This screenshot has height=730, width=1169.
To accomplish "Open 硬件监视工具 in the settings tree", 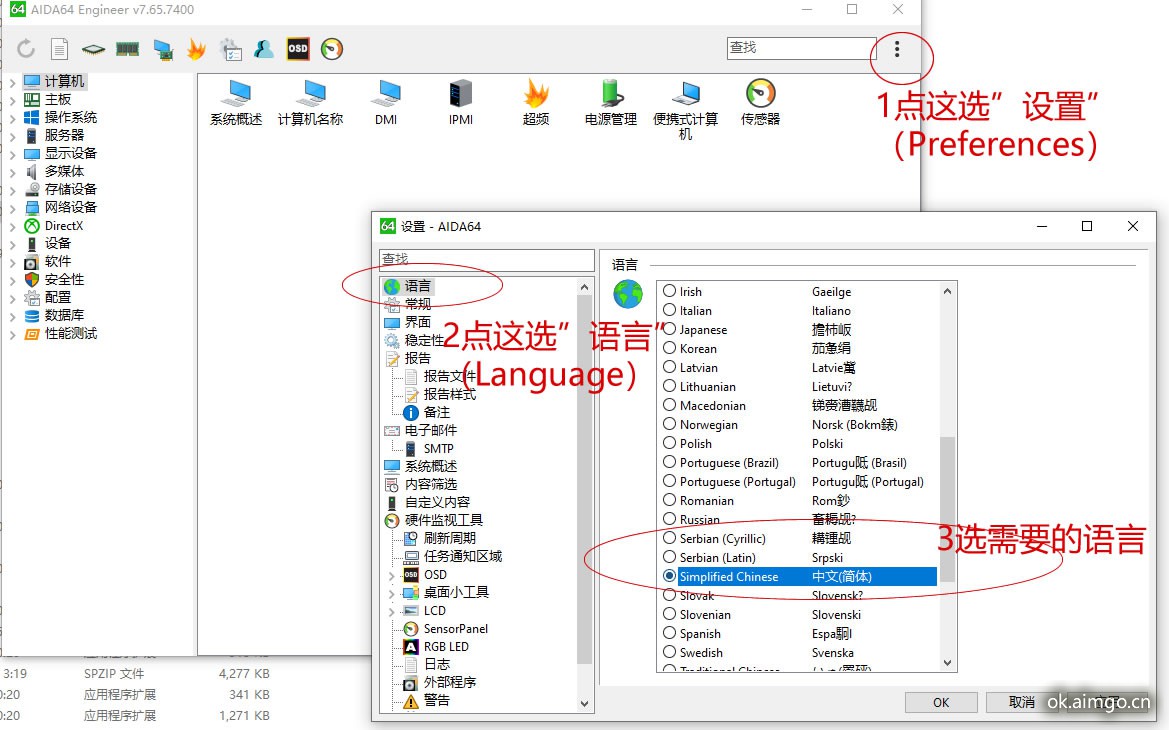I will tap(444, 520).
